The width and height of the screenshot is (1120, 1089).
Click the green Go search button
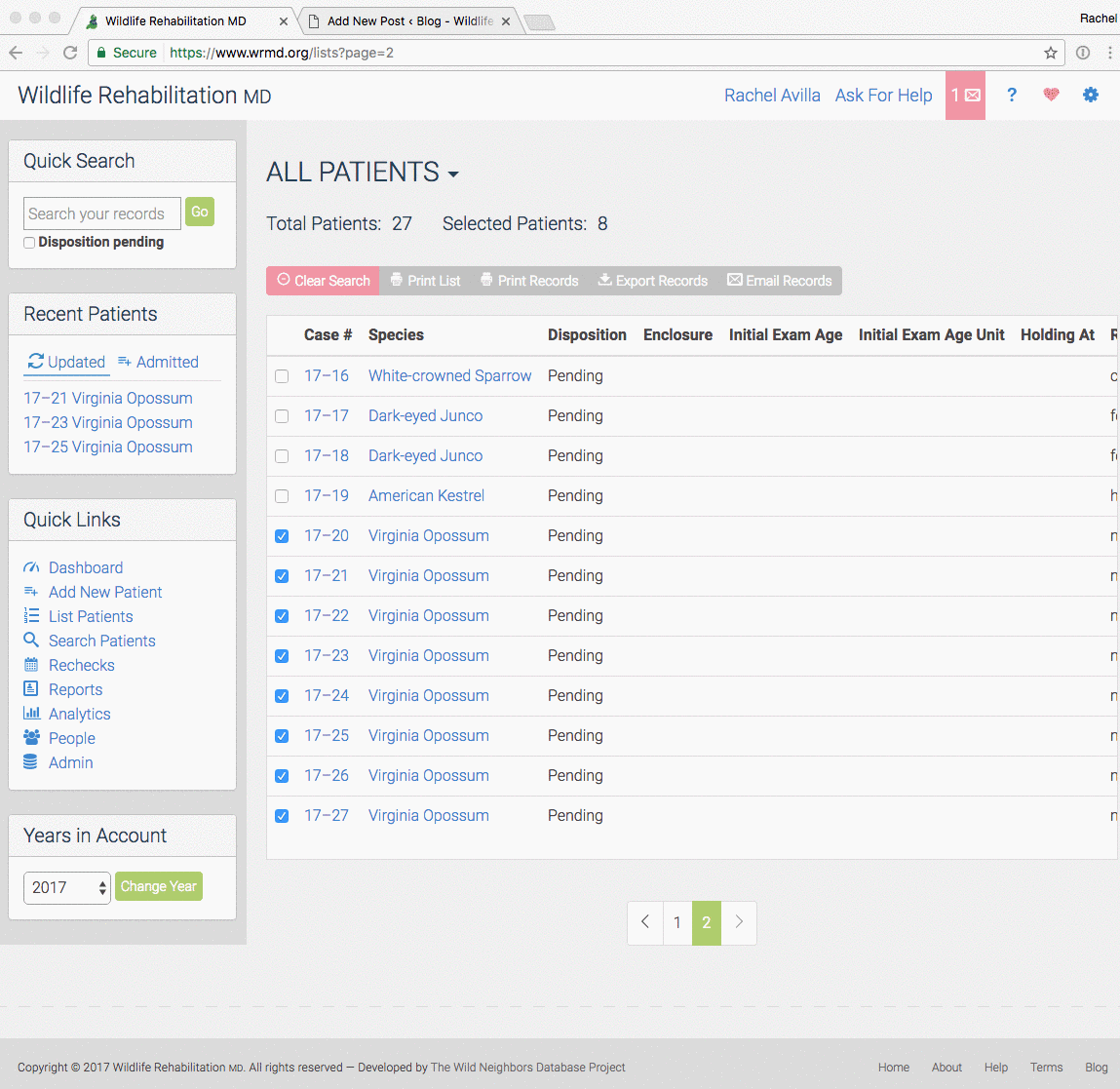click(x=200, y=212)
